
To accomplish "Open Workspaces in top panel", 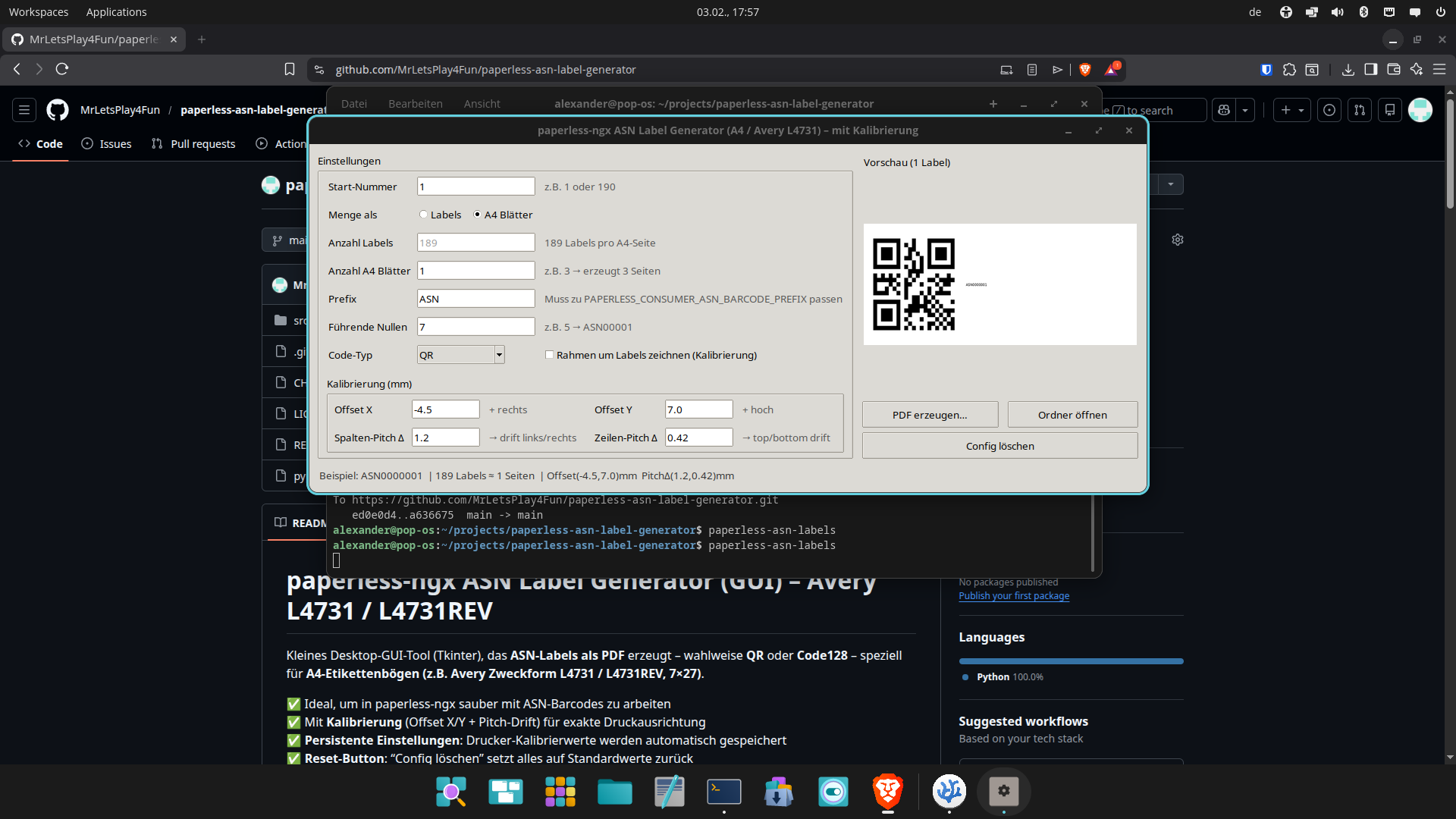I will tap(39, 12).
